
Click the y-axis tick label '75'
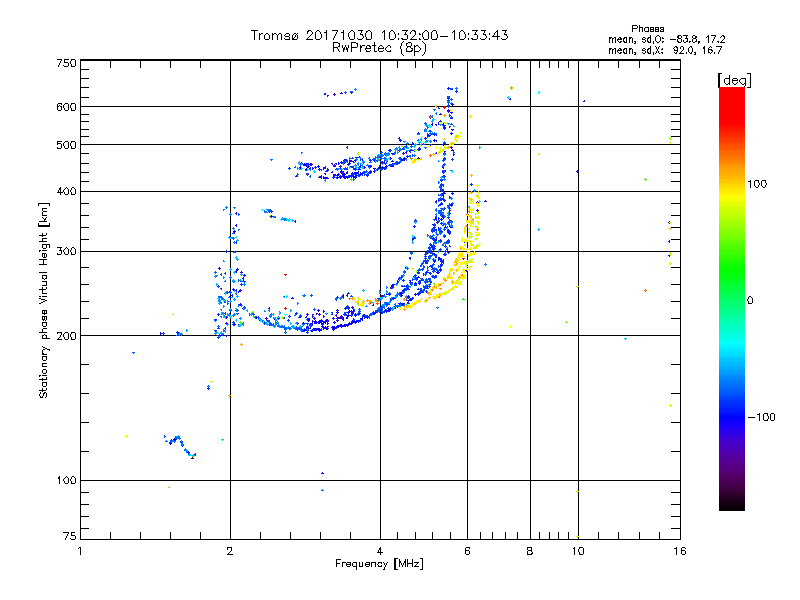[69, 536]
